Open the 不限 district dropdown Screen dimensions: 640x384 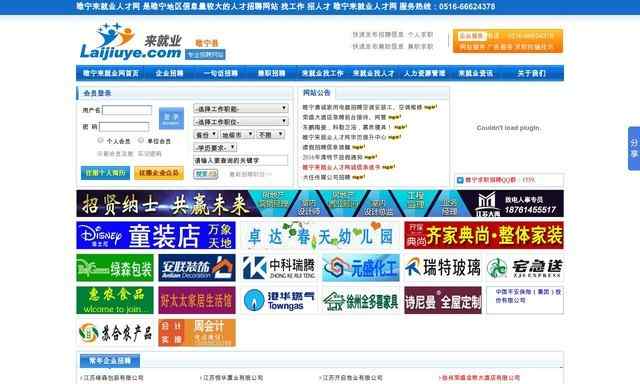click(x=270, y=134)
